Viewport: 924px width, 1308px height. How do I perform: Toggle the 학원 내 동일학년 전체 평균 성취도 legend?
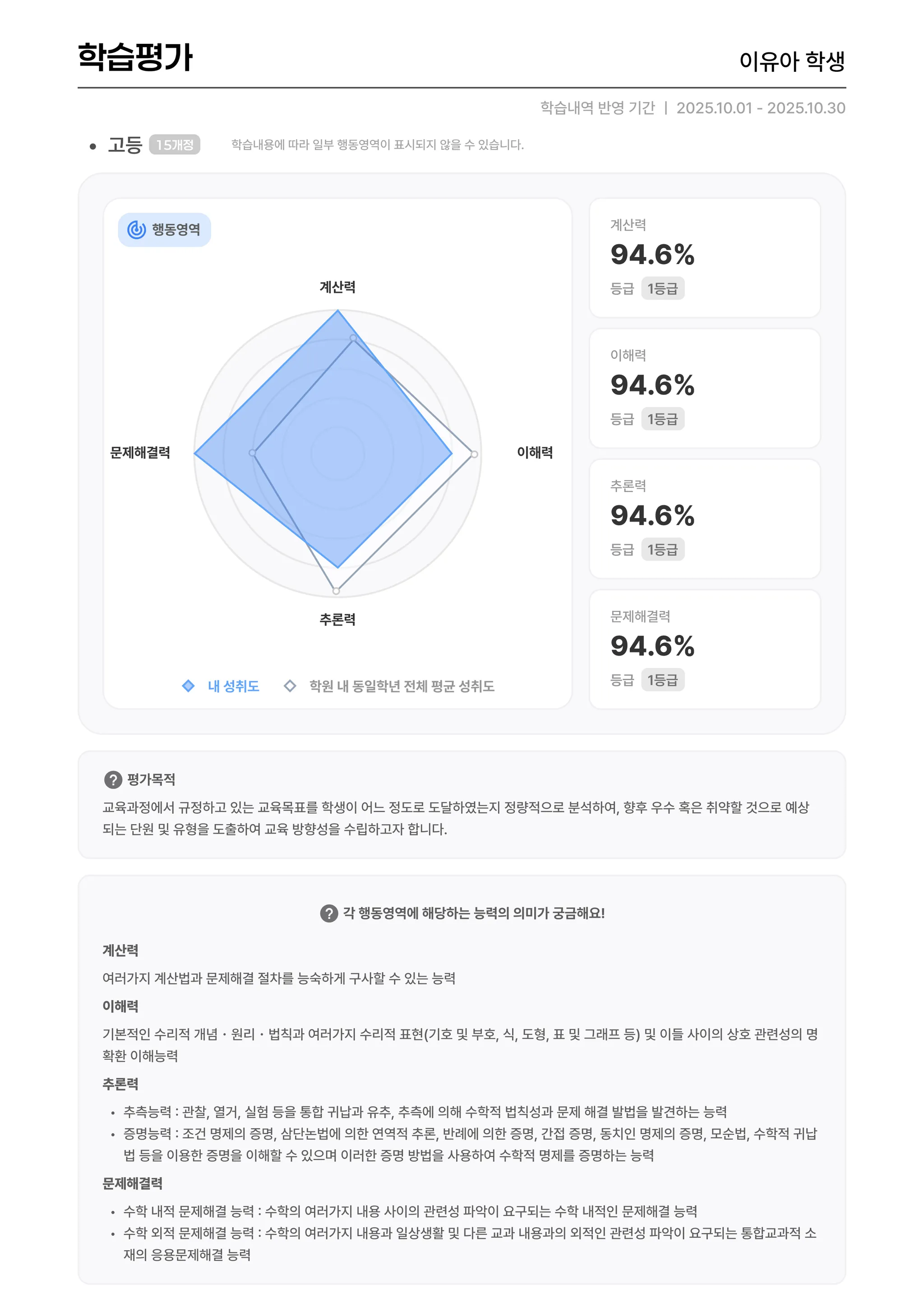402,686
